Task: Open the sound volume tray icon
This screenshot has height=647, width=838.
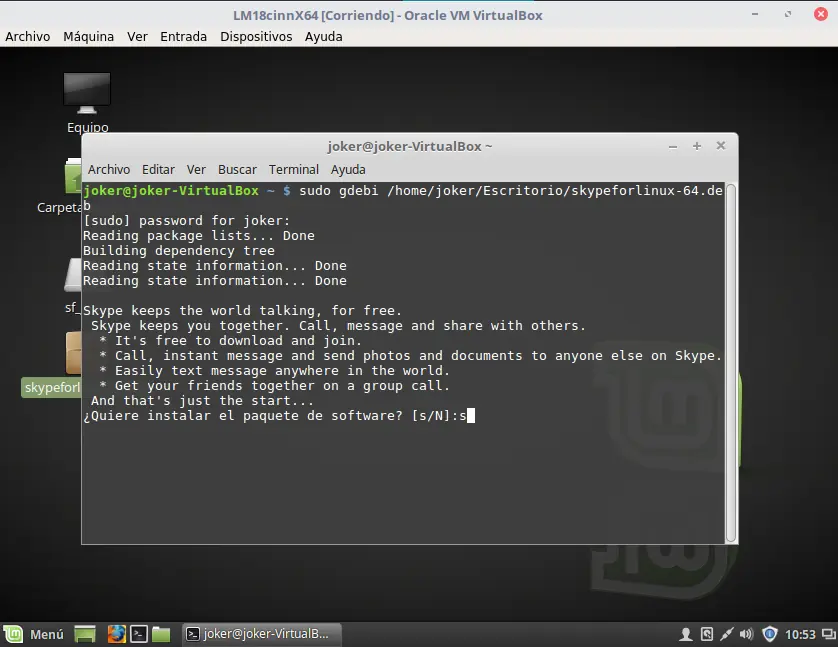Action: point(747,634)
